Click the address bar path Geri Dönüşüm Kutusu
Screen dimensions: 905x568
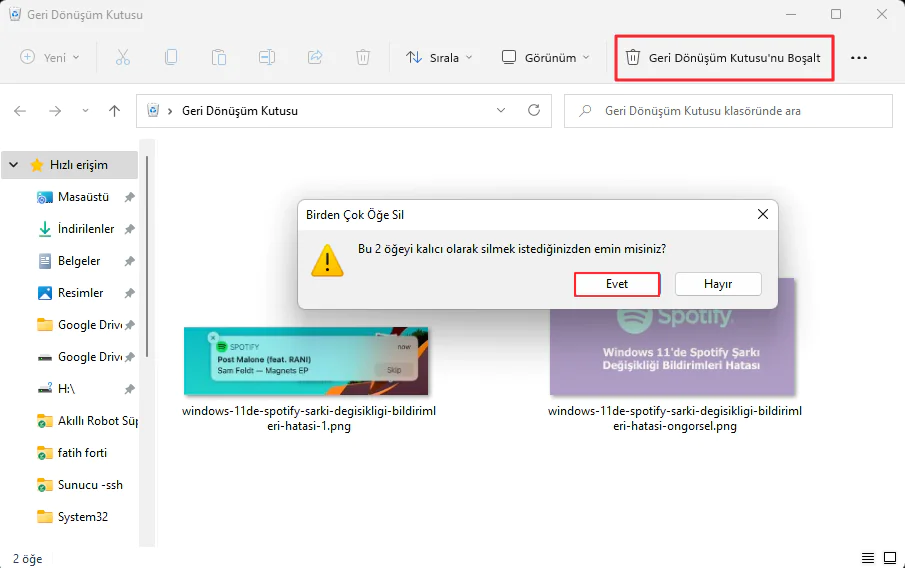coord(240,111)
